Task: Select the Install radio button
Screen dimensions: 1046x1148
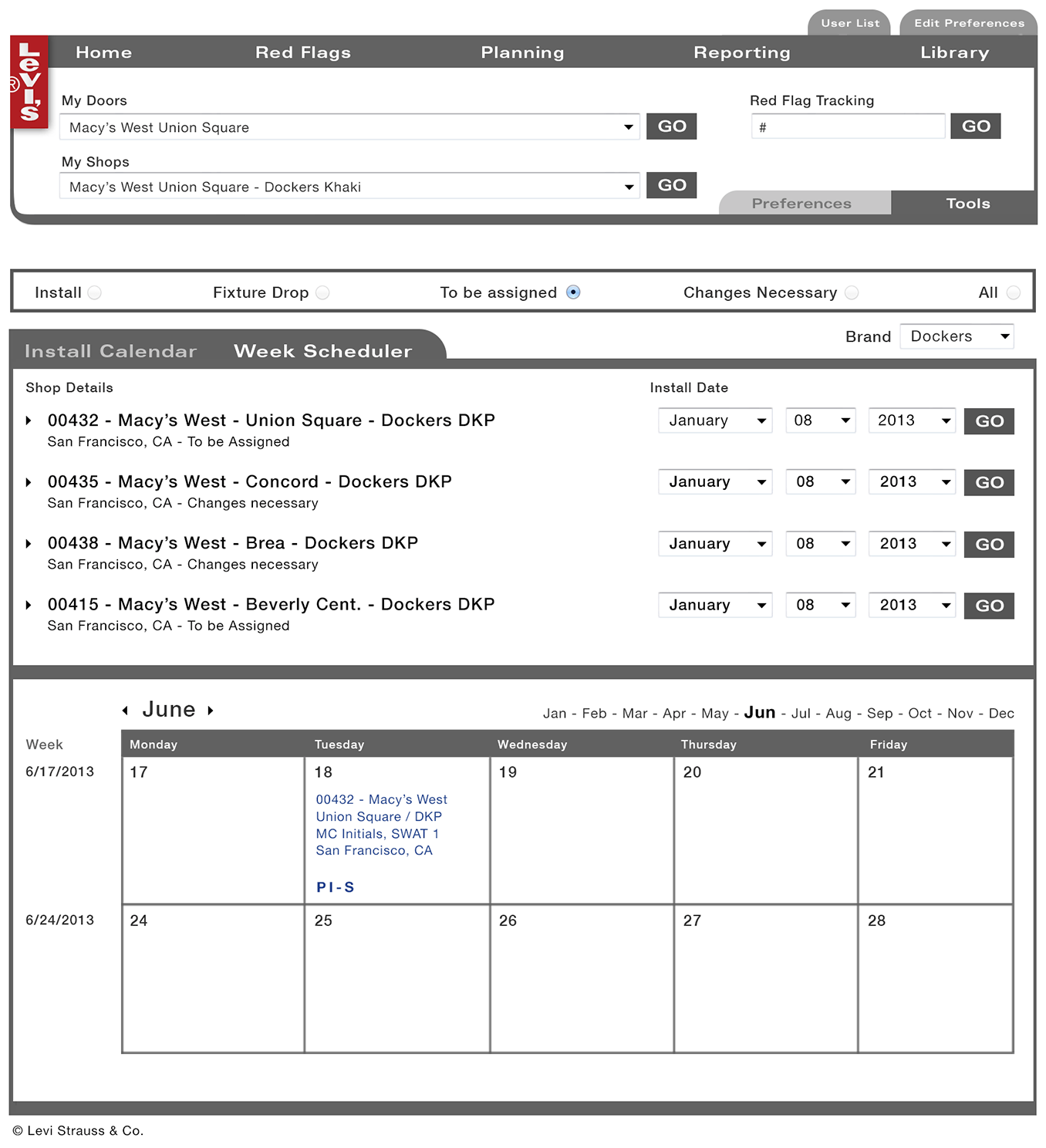Action: (94, 292)
